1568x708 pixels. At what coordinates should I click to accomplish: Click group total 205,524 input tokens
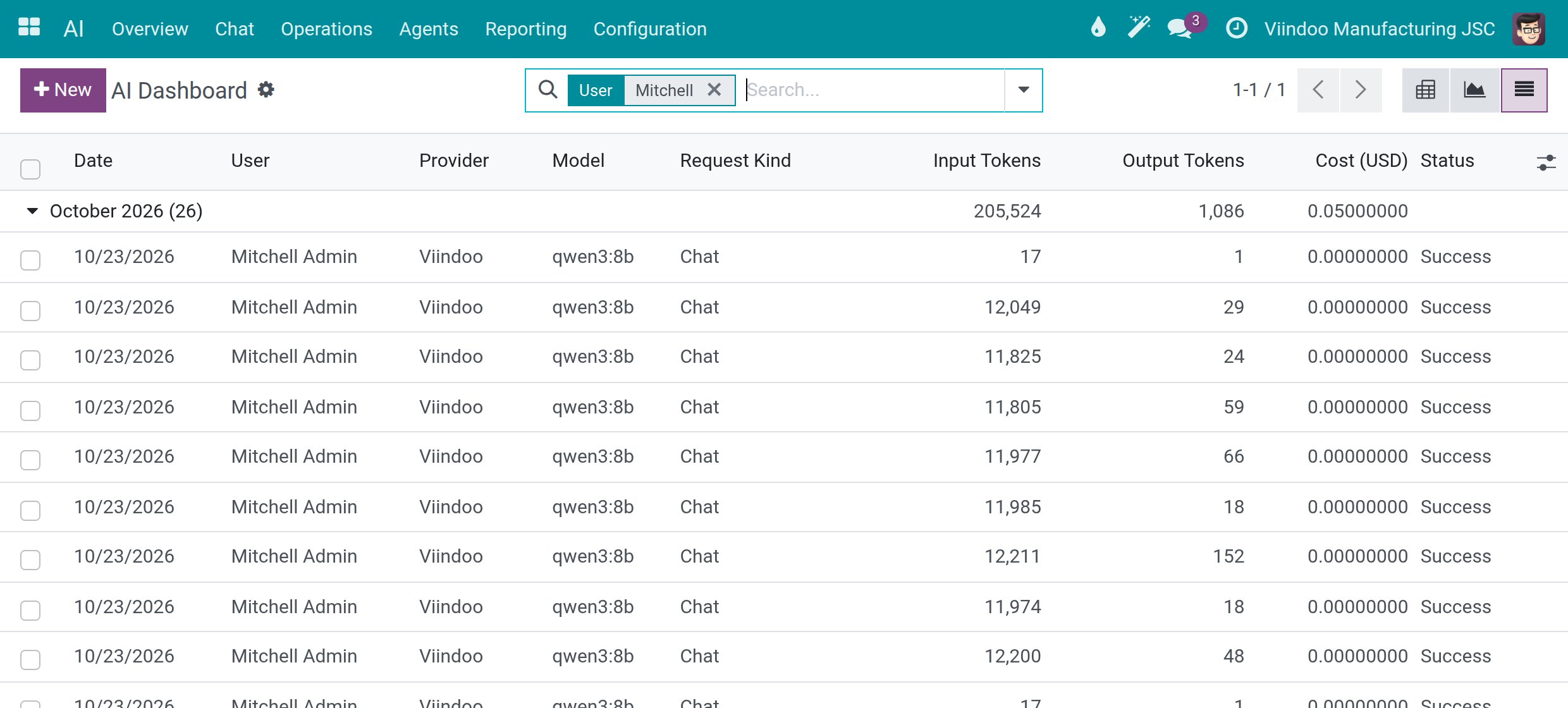click(1007, 211)
